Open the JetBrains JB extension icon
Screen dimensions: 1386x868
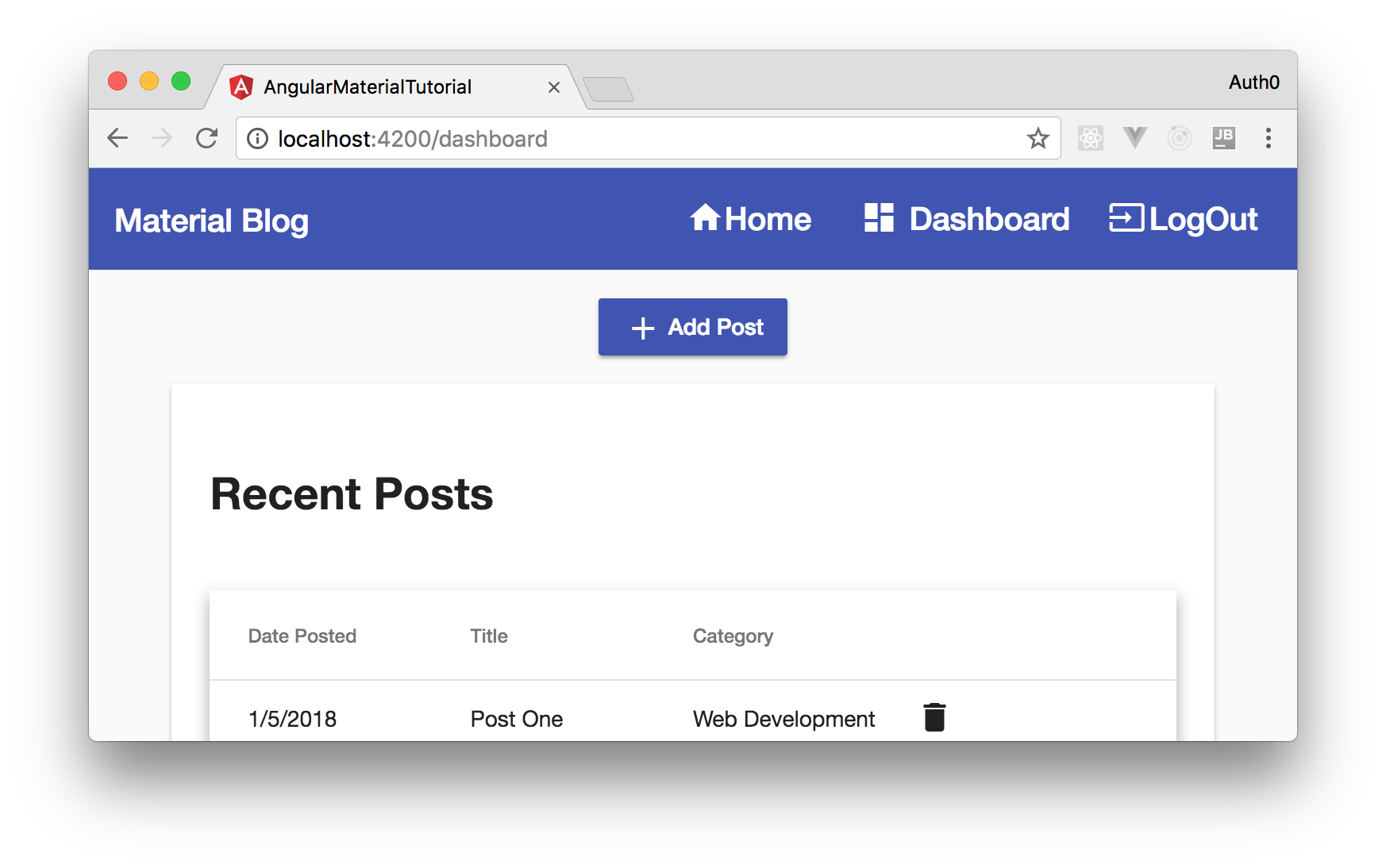1224,138
